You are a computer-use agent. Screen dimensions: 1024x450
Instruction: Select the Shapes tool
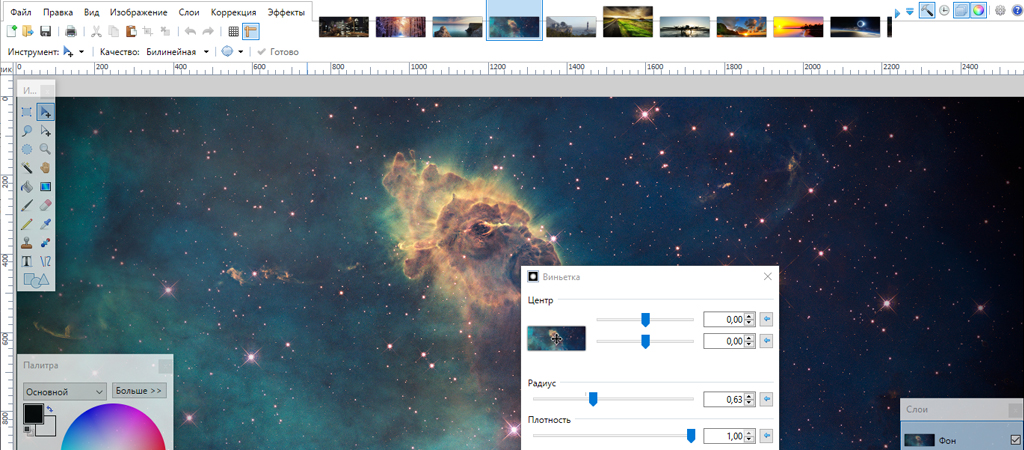click(x=36, y=280)
